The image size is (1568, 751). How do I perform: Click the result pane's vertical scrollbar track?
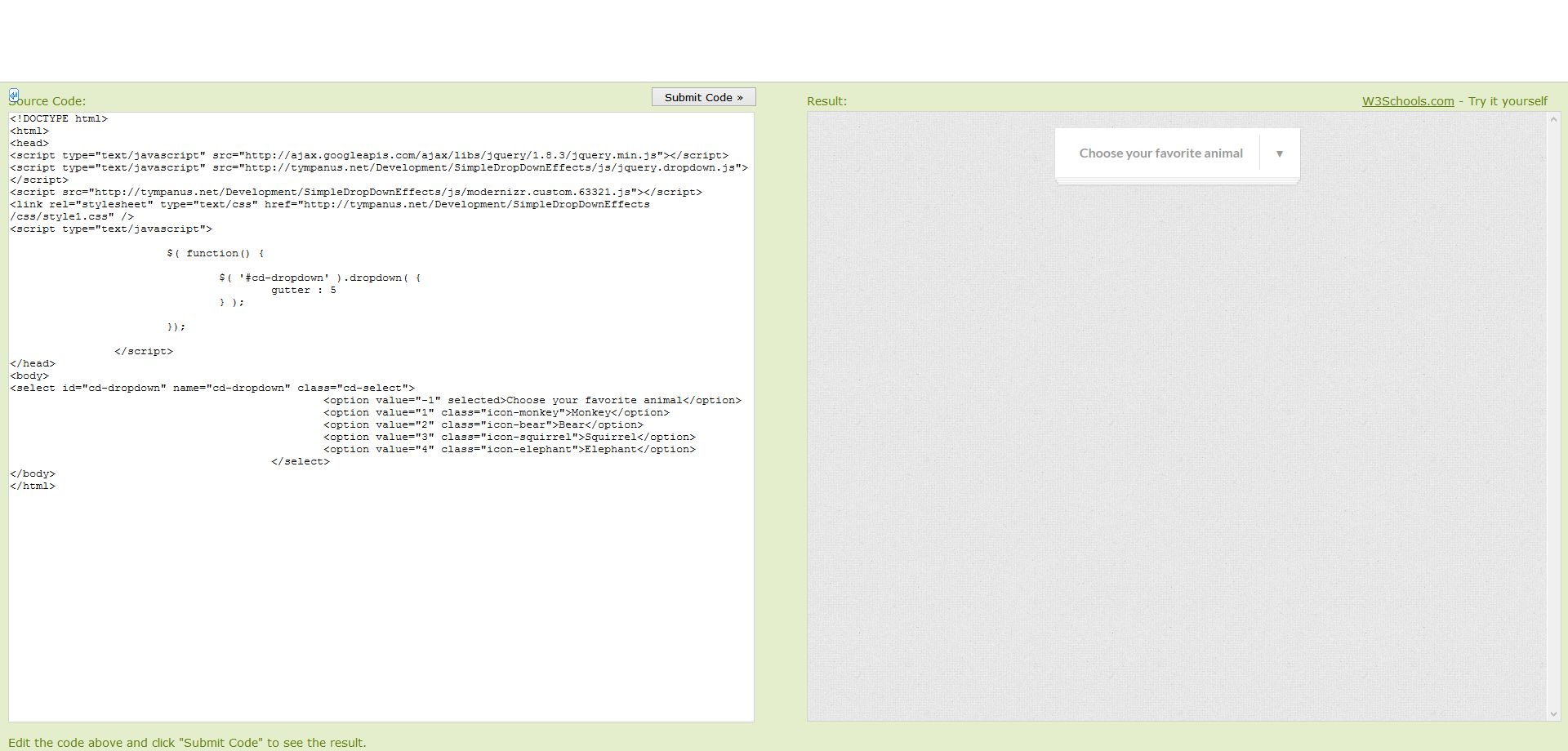1553,408
